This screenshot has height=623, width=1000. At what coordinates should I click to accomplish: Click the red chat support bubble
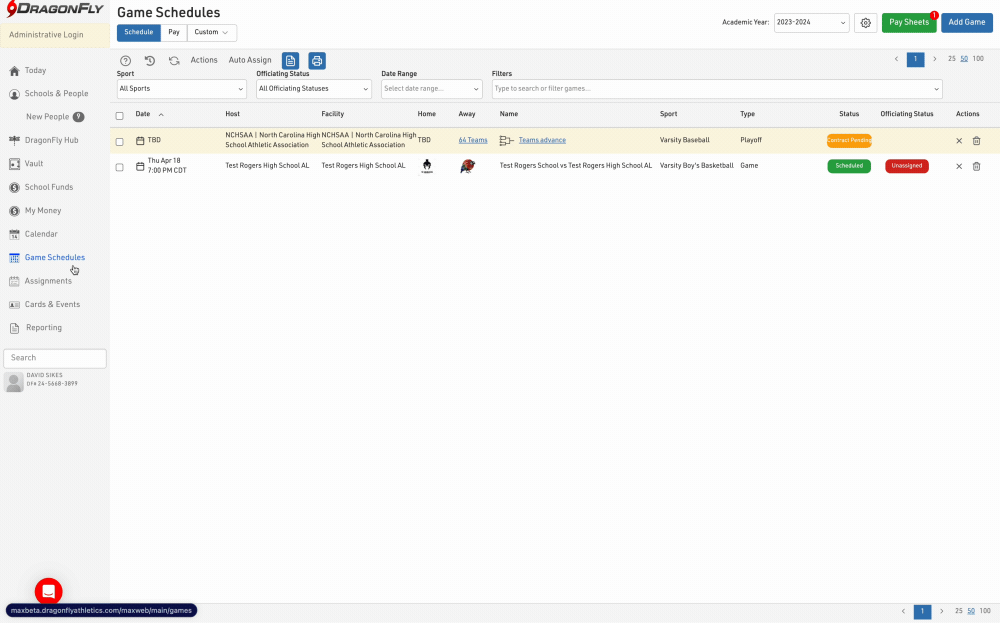(x=49, y=591)
